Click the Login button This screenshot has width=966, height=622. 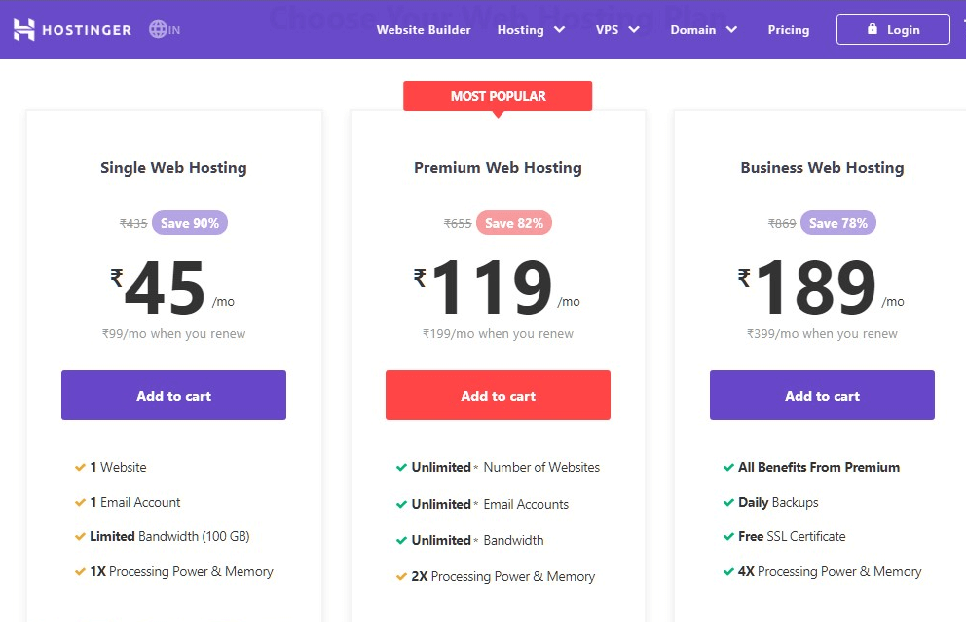click(x=893, y=30)
